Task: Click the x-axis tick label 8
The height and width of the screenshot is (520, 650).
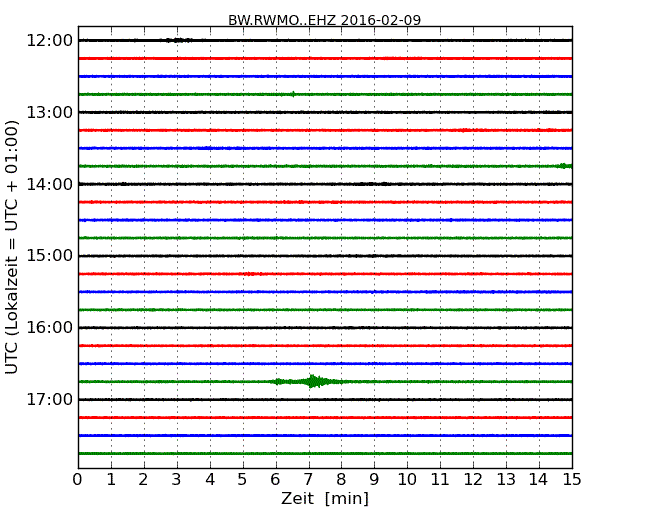Action: (342, 480)
